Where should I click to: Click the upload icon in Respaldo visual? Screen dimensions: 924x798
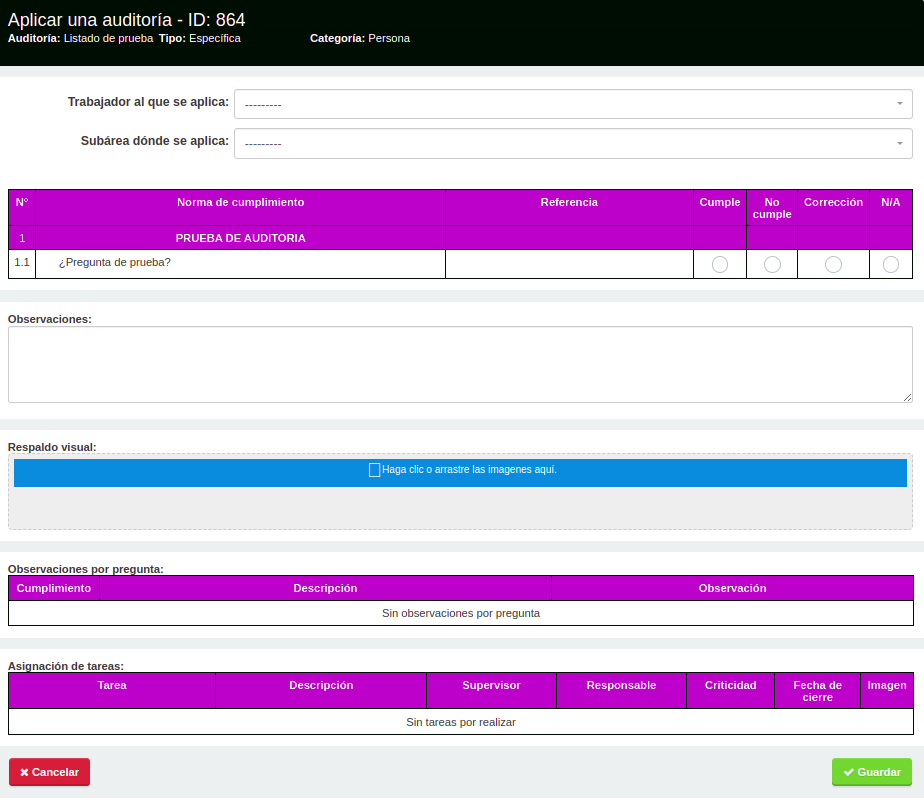click(375, 470)
